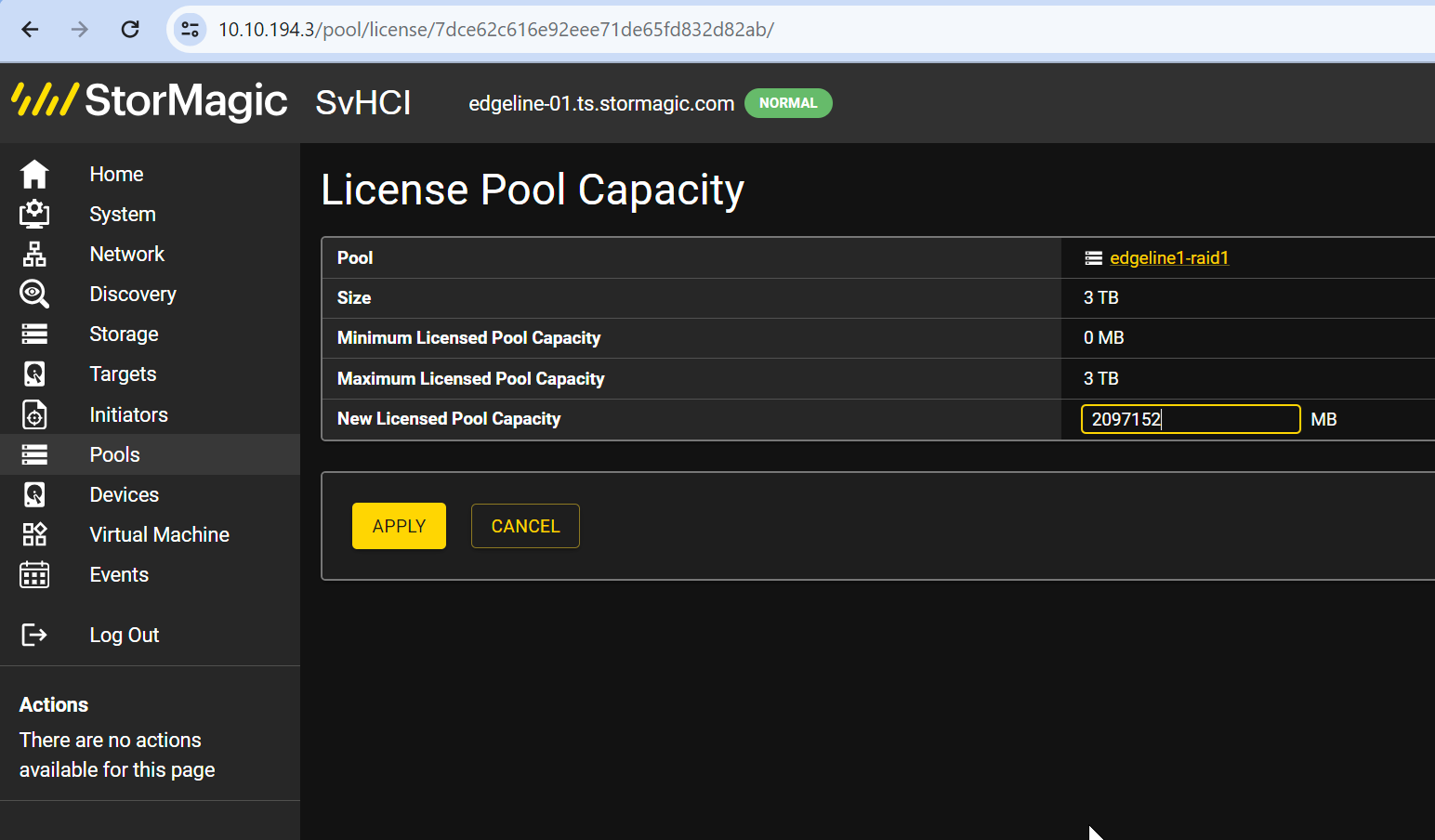Open the Targets menu item

point(123,374)
